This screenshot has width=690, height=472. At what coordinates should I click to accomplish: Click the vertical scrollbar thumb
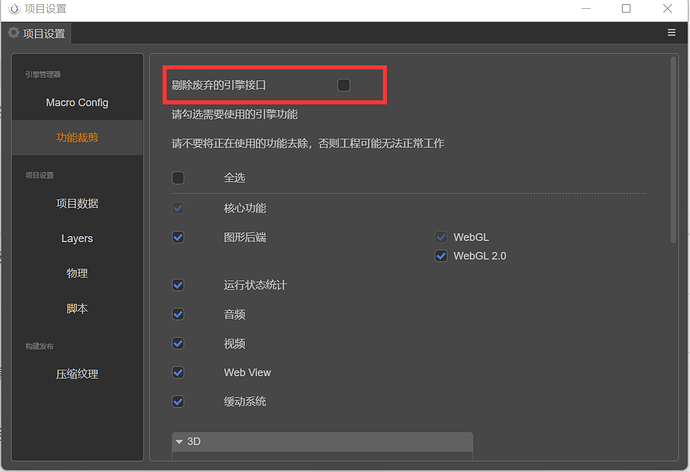pyautogui.click(x=673, y=150)
